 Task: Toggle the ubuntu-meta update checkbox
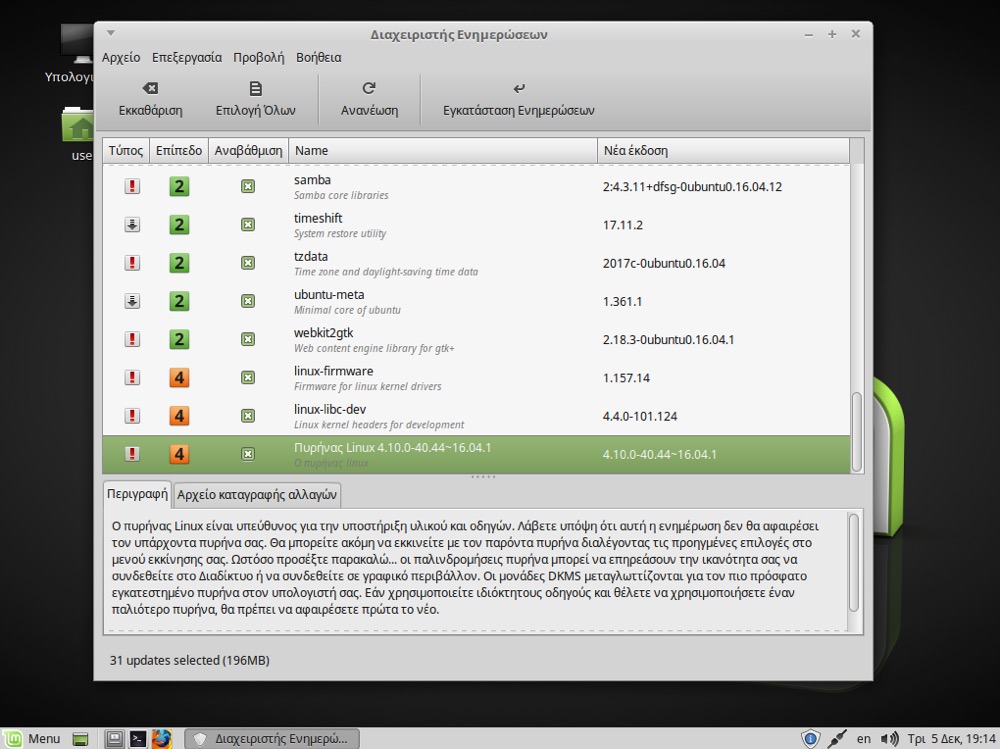pos(248,301)
